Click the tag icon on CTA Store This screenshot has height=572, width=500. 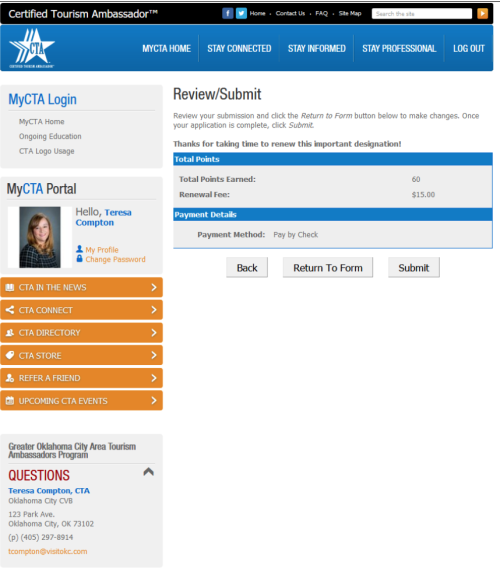[10, 355]
